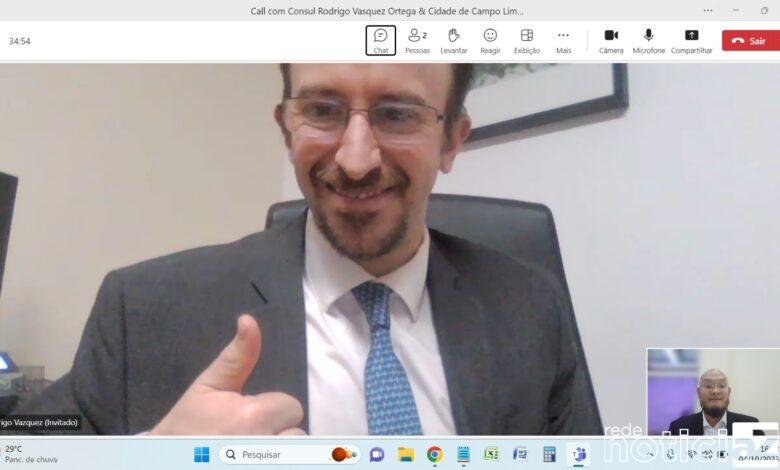Screen dimensions: 780x470
Task: Open the Mais more actions menu
Action: coord(563,40)
